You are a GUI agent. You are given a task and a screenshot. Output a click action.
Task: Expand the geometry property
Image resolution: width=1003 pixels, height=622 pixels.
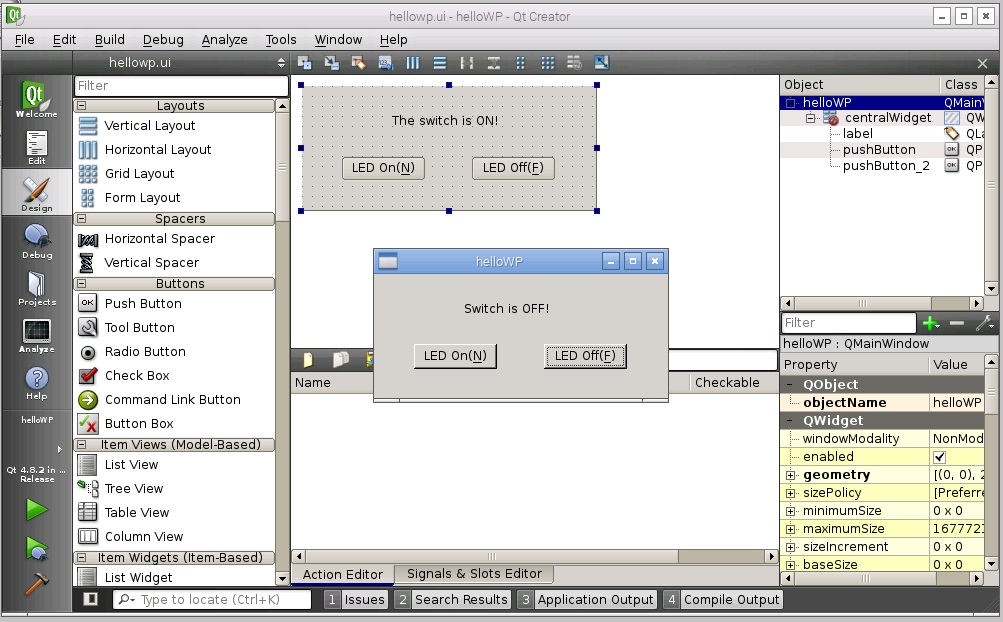point(790,475)
